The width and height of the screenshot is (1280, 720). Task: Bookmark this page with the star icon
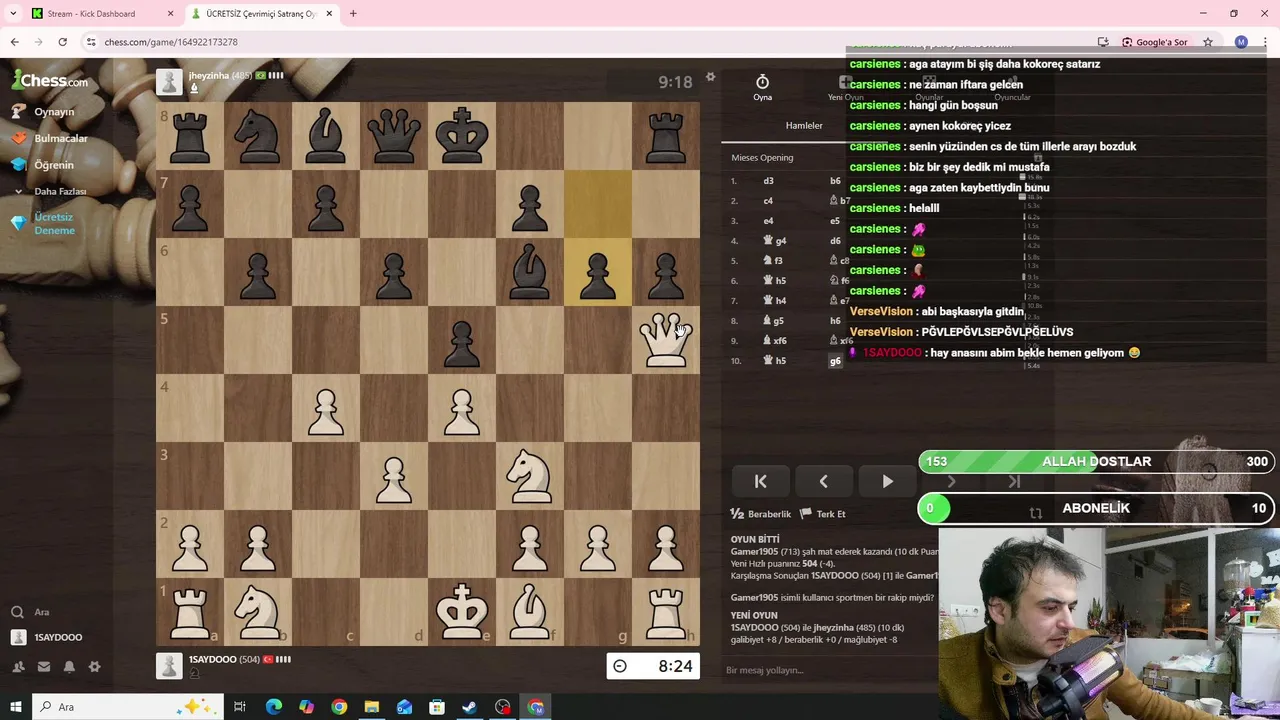tap(1208, 42)
